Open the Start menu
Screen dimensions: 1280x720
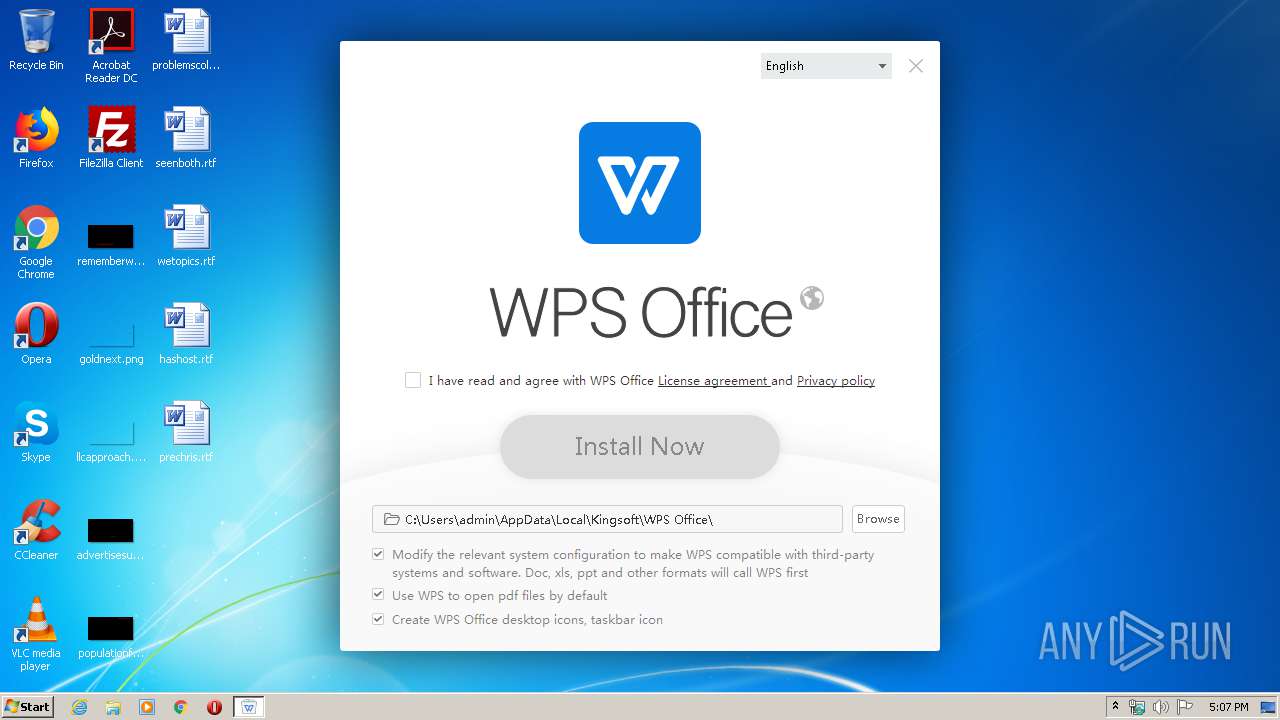[27, 707]
